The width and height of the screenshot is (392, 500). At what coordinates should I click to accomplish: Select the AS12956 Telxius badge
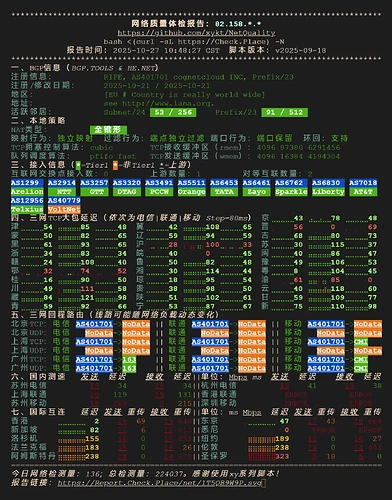pyautogui.click(x=27, y=205)
